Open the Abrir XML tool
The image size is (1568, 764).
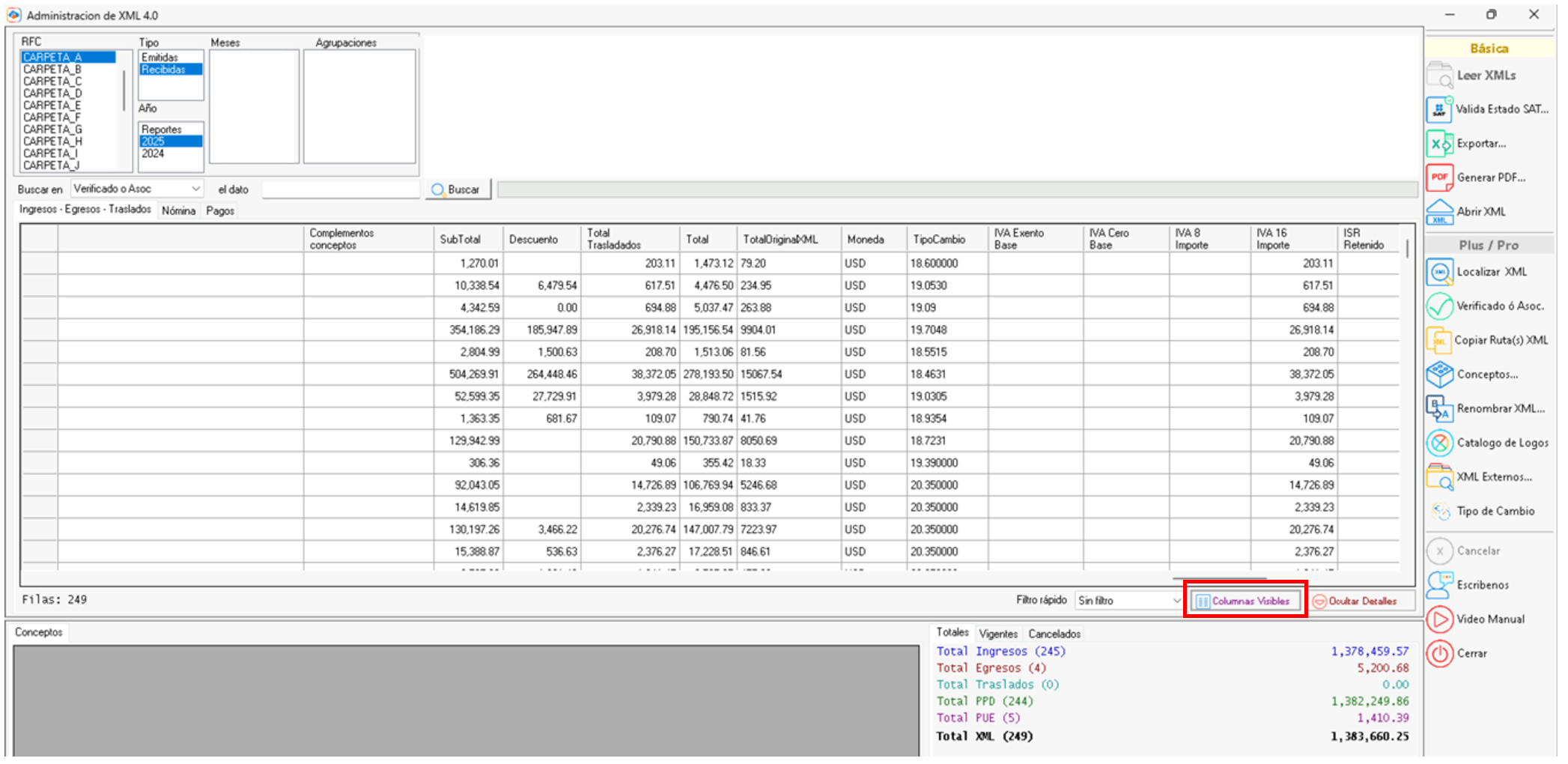(1439, 212)
